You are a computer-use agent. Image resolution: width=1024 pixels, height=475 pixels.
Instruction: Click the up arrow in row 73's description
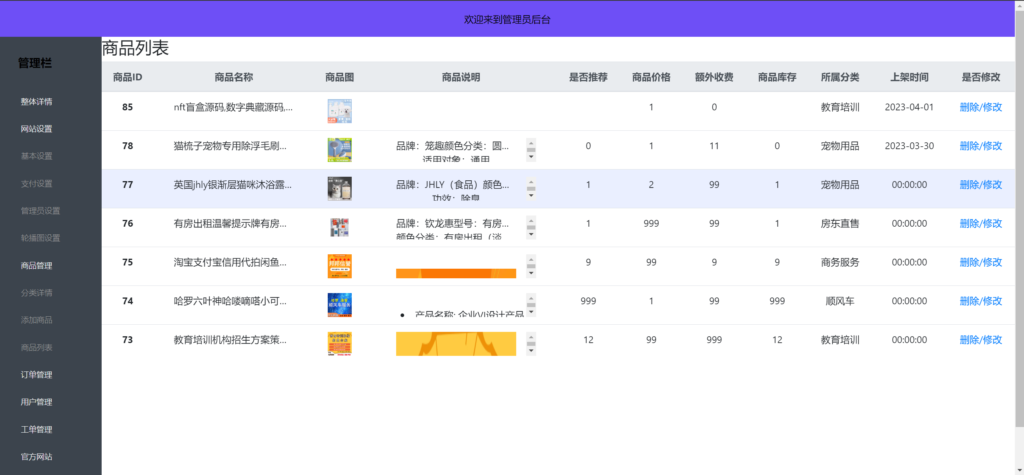coord(531,337)
